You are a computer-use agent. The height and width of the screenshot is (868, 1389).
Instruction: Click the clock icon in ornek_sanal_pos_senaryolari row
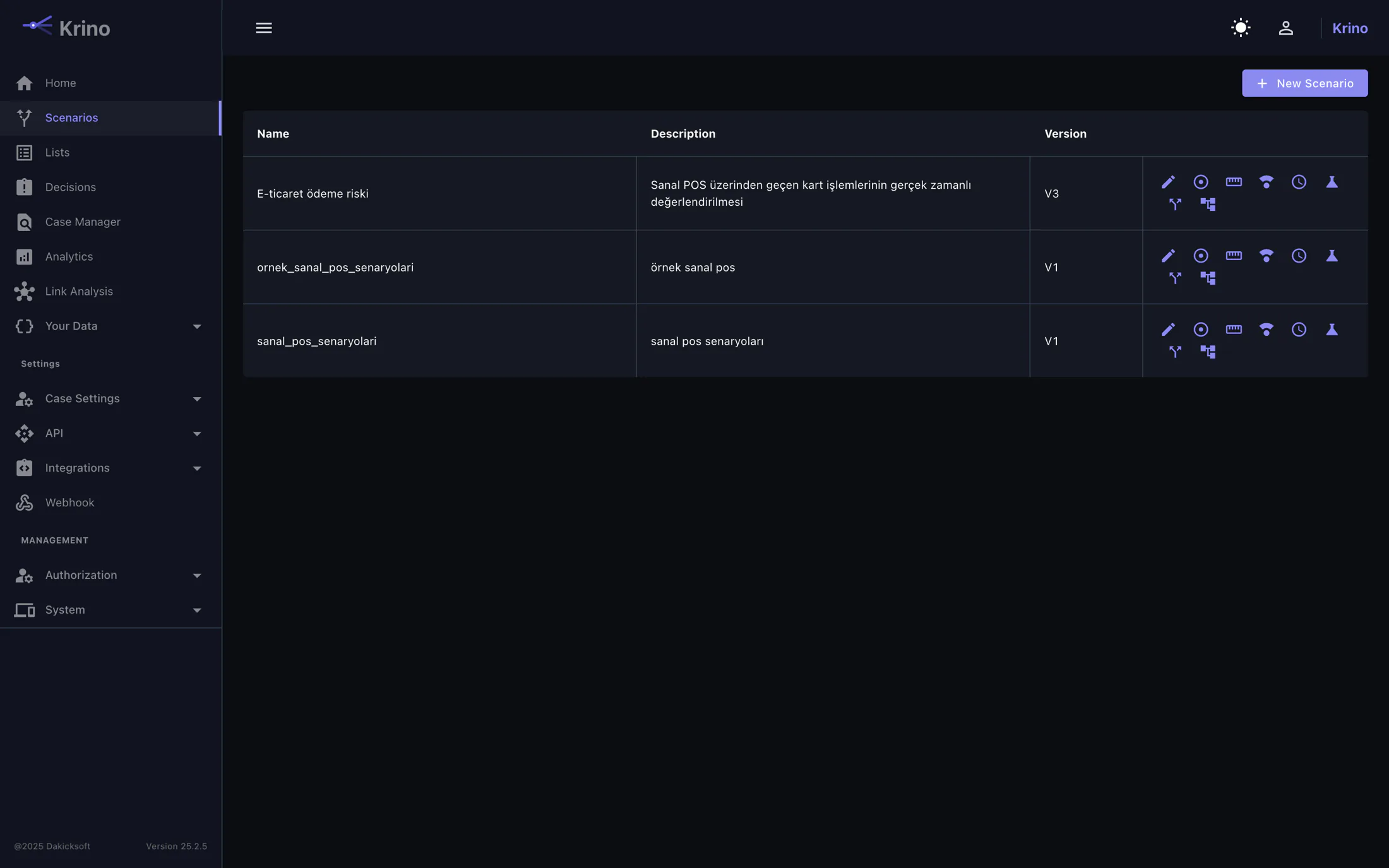[1299, 256]
